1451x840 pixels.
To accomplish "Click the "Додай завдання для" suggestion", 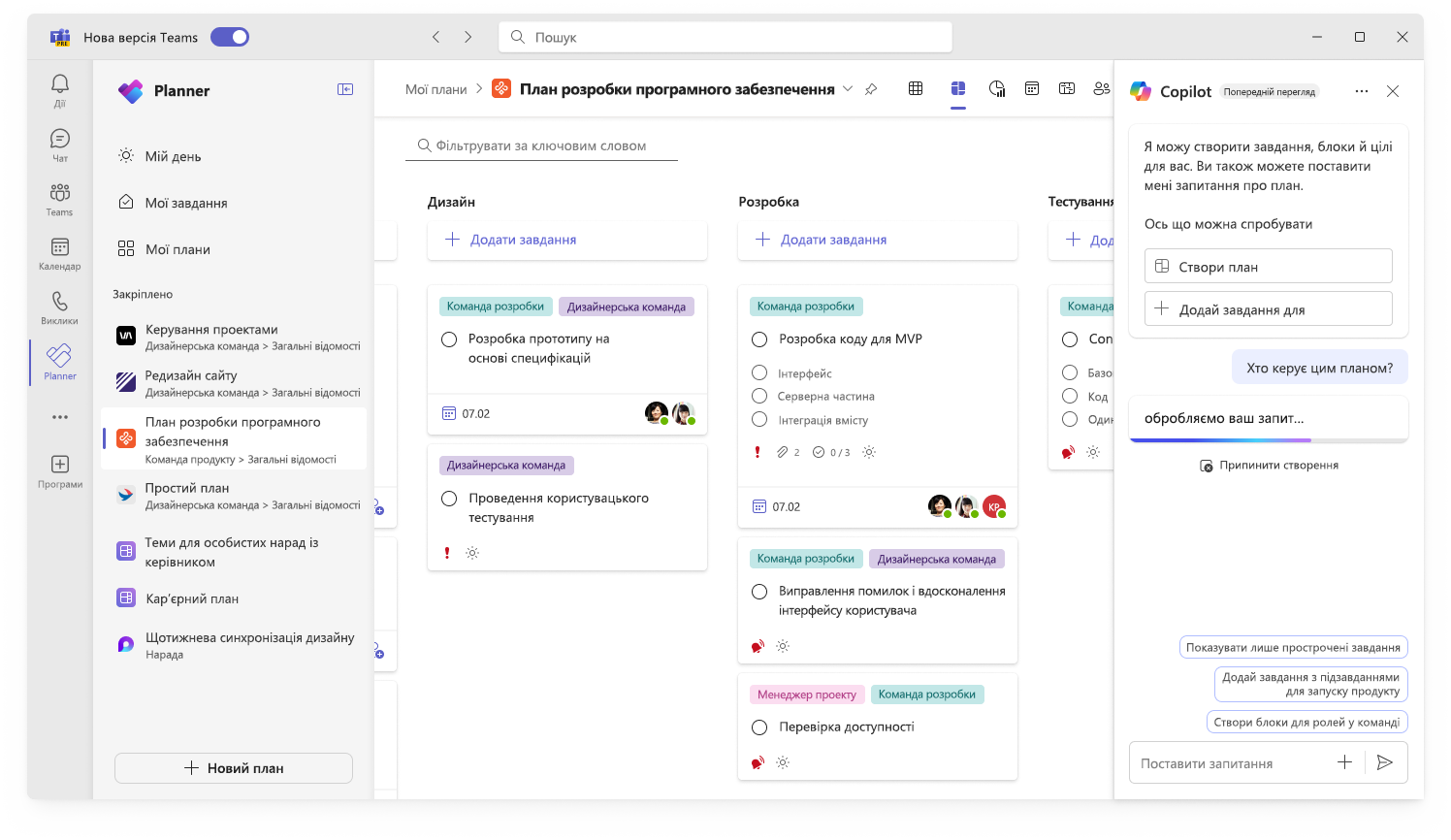I will point(1269,308).
